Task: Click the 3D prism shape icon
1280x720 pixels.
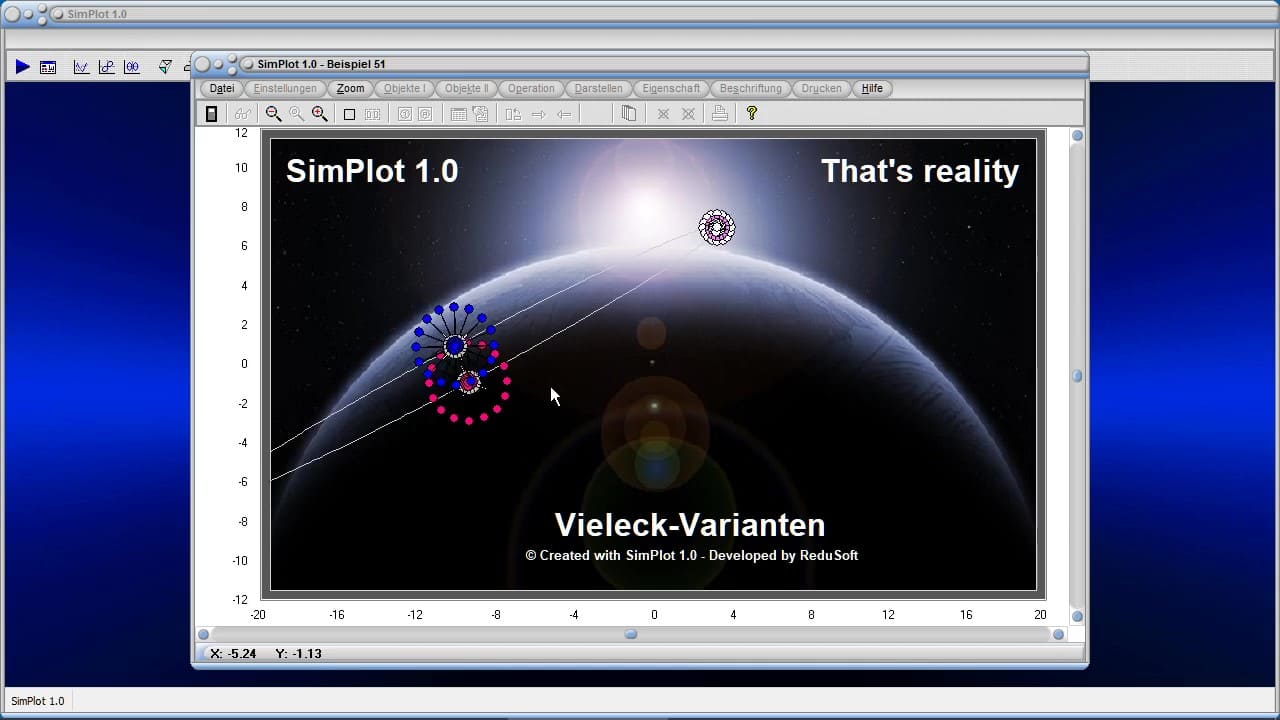Action: (x=165, y=67)
